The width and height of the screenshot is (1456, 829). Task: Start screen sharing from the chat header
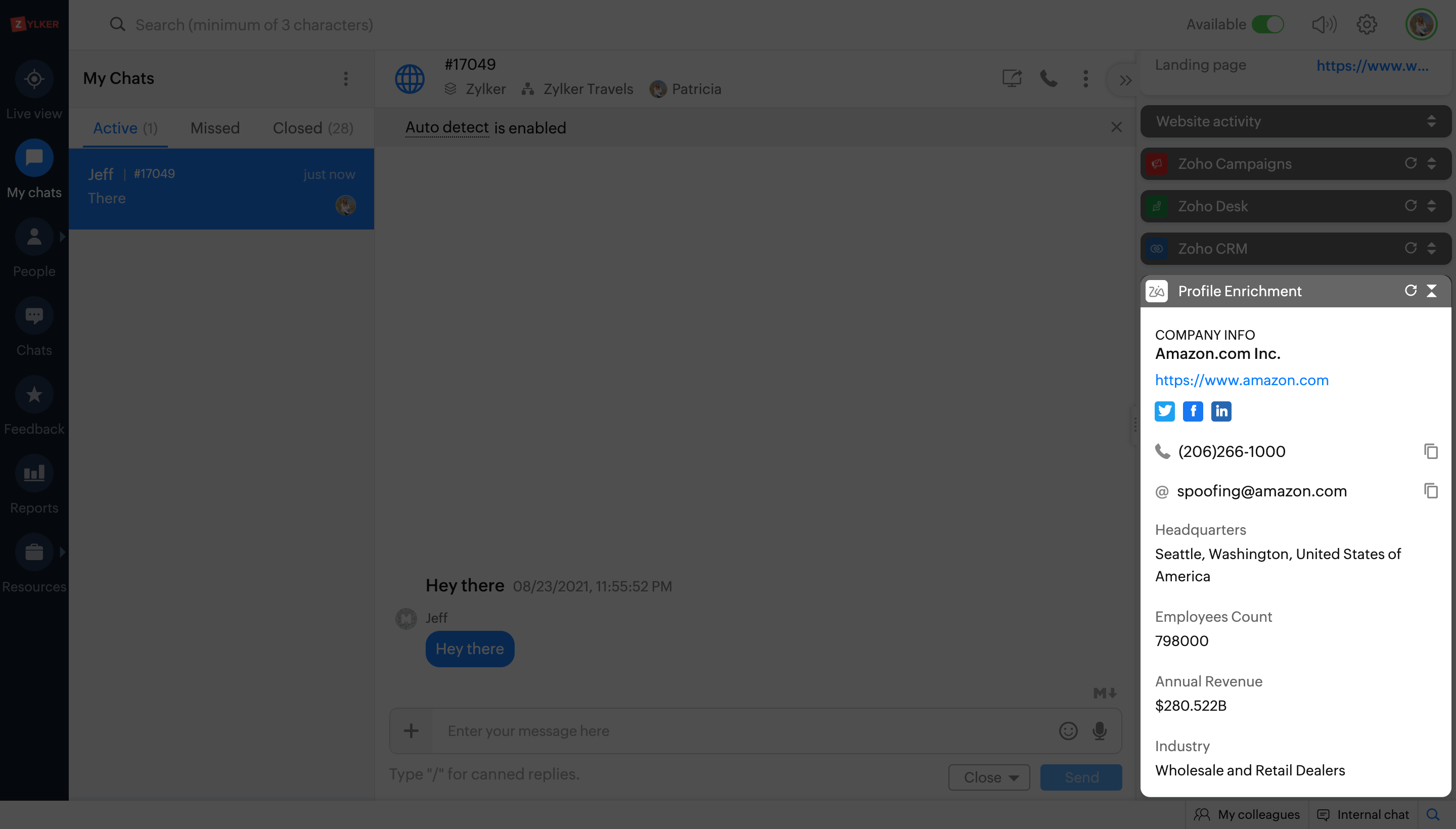(x=1012, y=78)
